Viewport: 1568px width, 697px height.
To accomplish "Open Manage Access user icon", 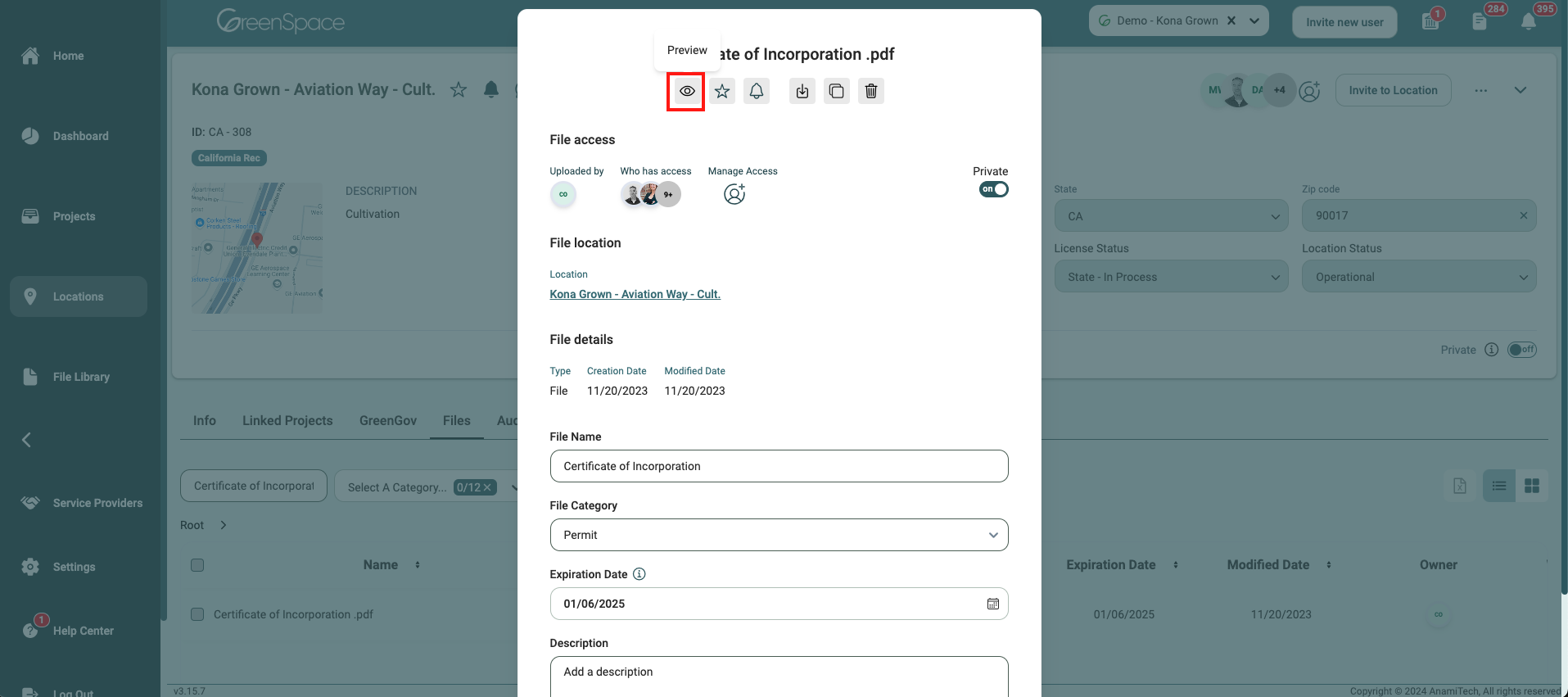I will 734,194.
